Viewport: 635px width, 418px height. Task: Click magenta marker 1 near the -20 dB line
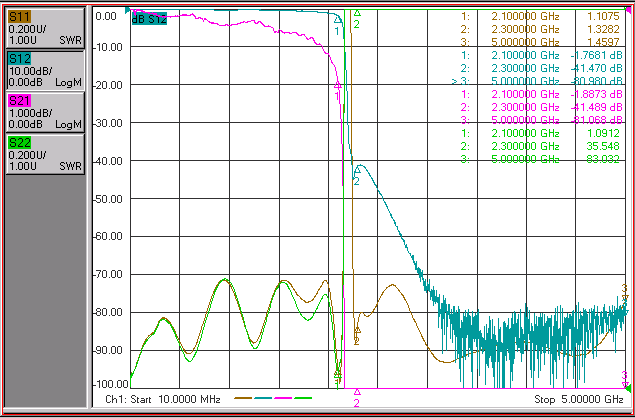tap(337, 90)
